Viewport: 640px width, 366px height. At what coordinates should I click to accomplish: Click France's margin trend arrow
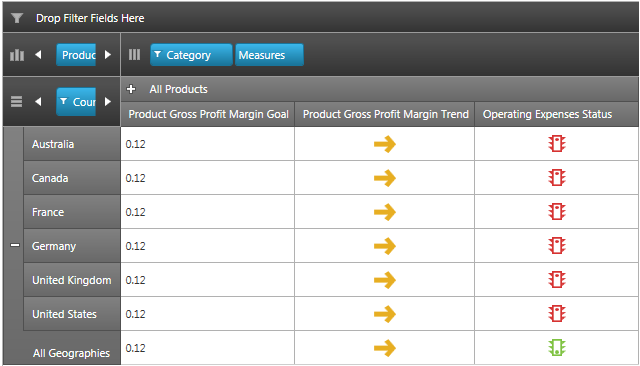(x=384, y=212)
